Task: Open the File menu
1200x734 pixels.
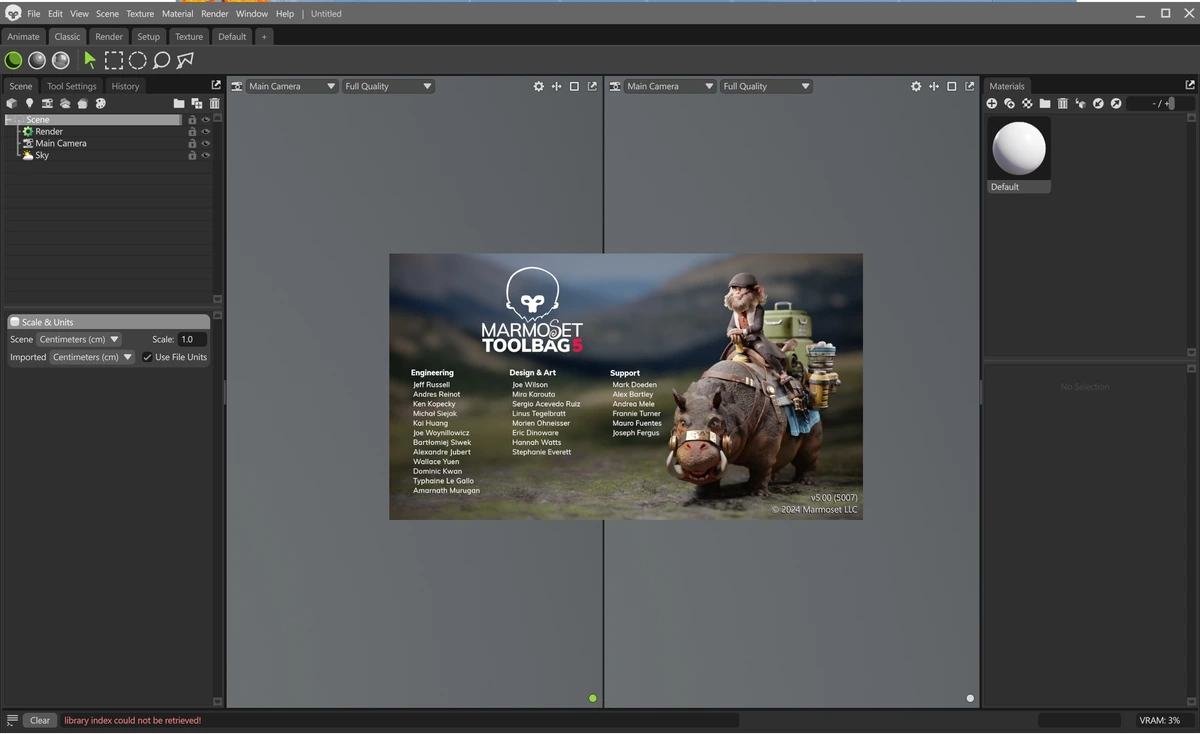Action: (x=34, y=14)
